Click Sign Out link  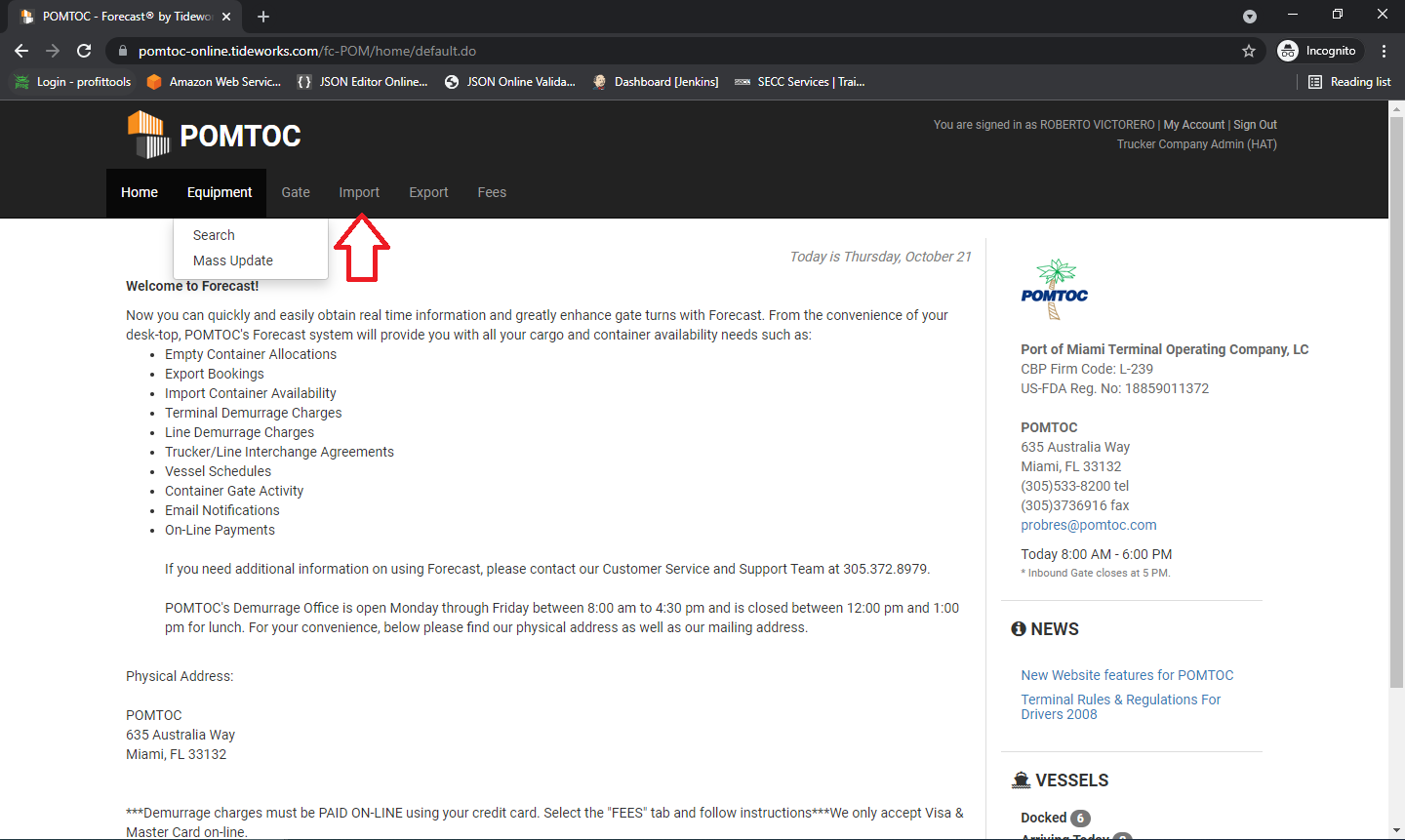click(1255, 125)
